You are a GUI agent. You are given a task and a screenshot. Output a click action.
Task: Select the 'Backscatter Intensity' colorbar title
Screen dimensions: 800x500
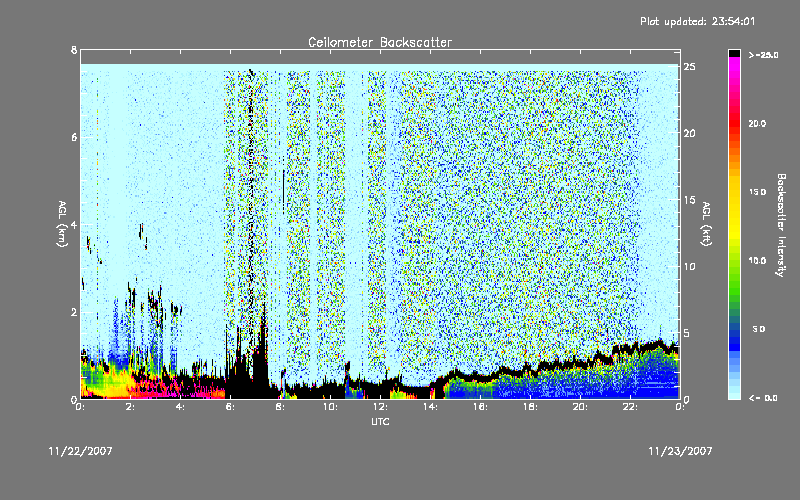click(781, 225)
